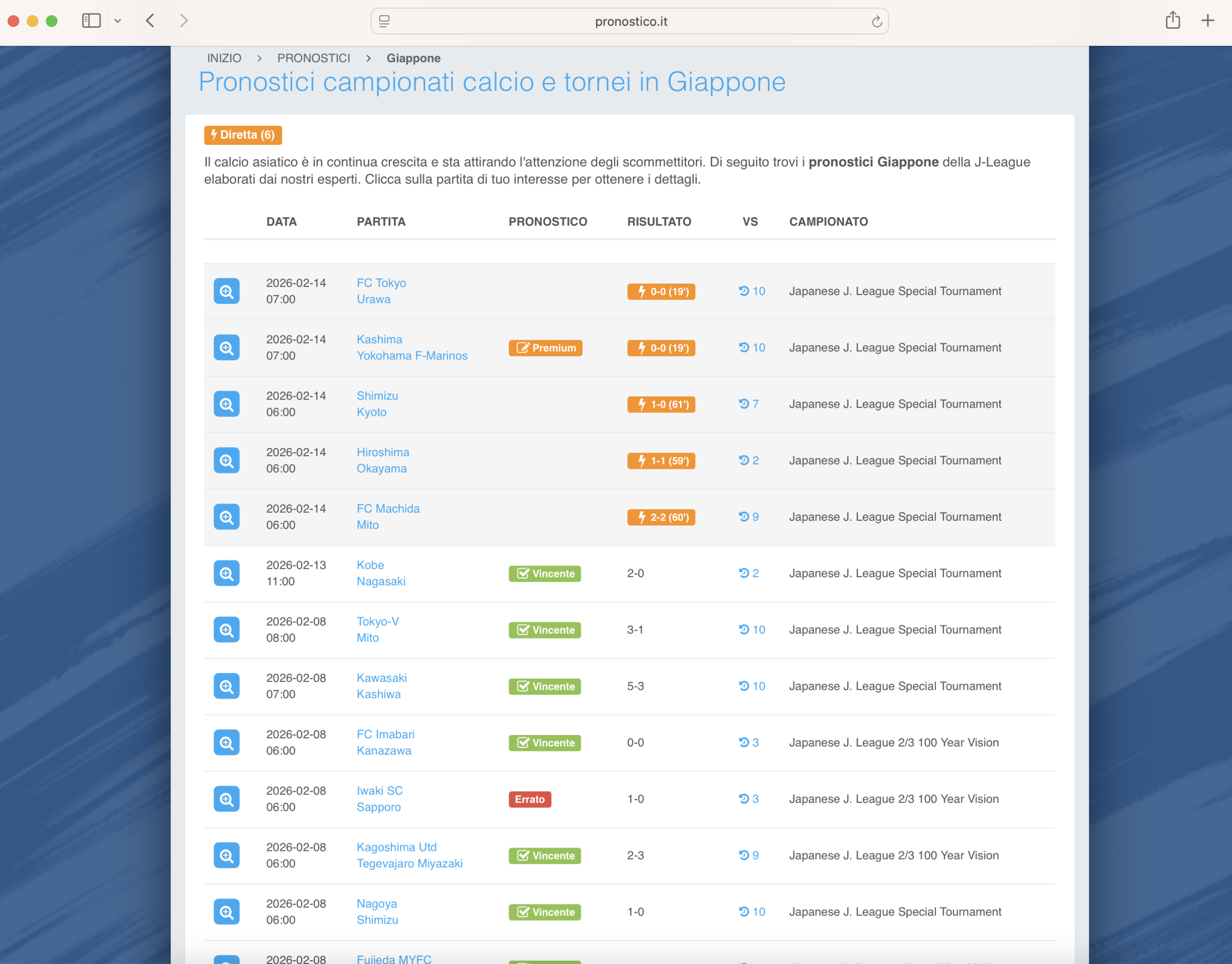Expand the tab group dropdown chevron

(x=117, y=21)
